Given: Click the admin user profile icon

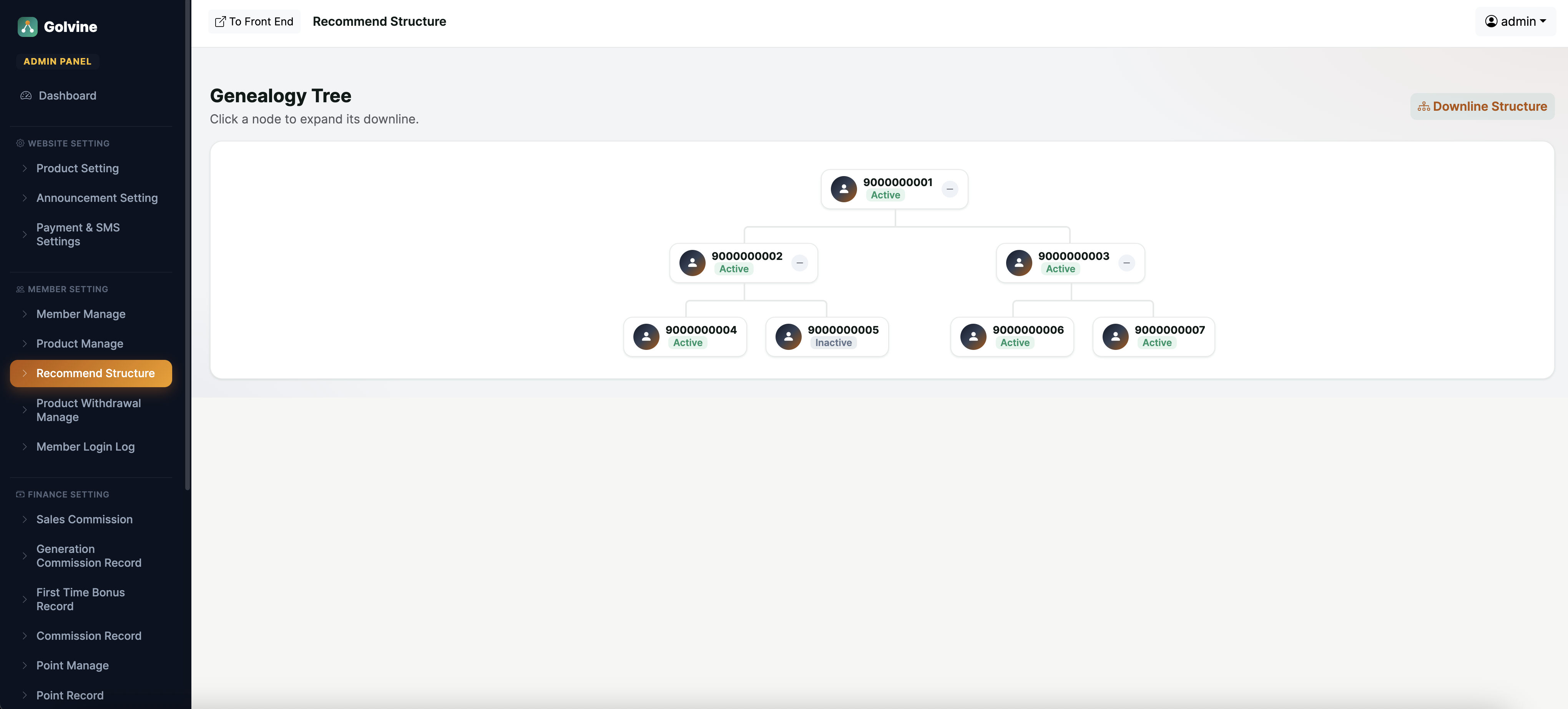Looking at the screenshot, I should coord(1491,21).
